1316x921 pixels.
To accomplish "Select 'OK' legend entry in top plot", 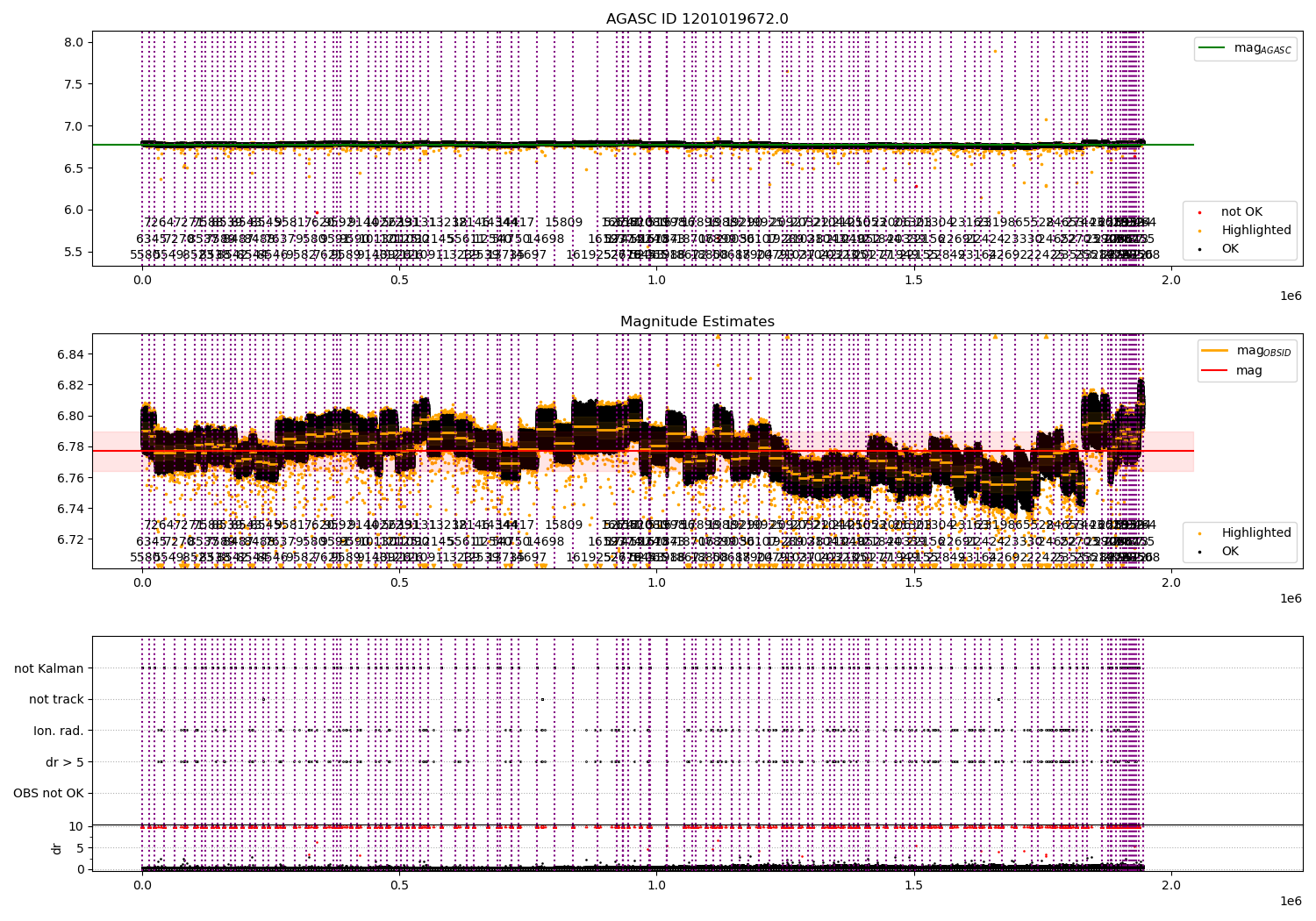I will click(1230, 248).
